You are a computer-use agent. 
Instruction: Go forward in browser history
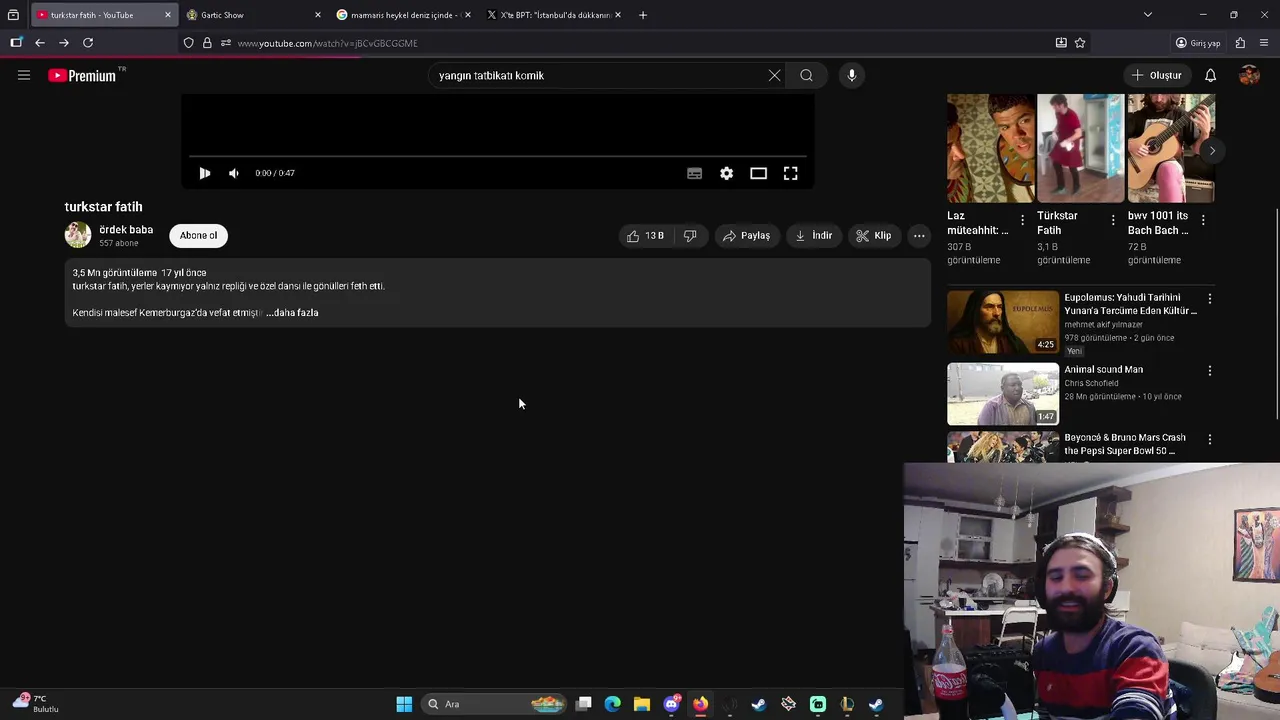(x=64, y=43)
